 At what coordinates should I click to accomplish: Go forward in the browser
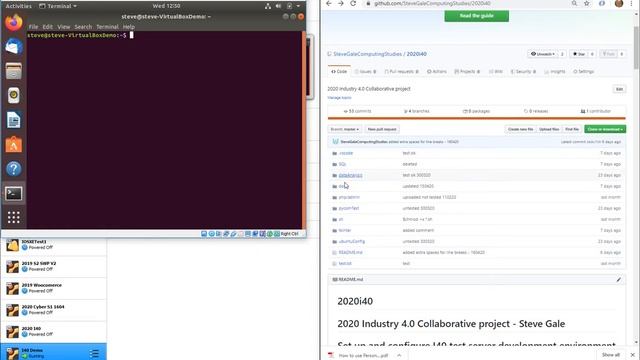coord(341,3)
